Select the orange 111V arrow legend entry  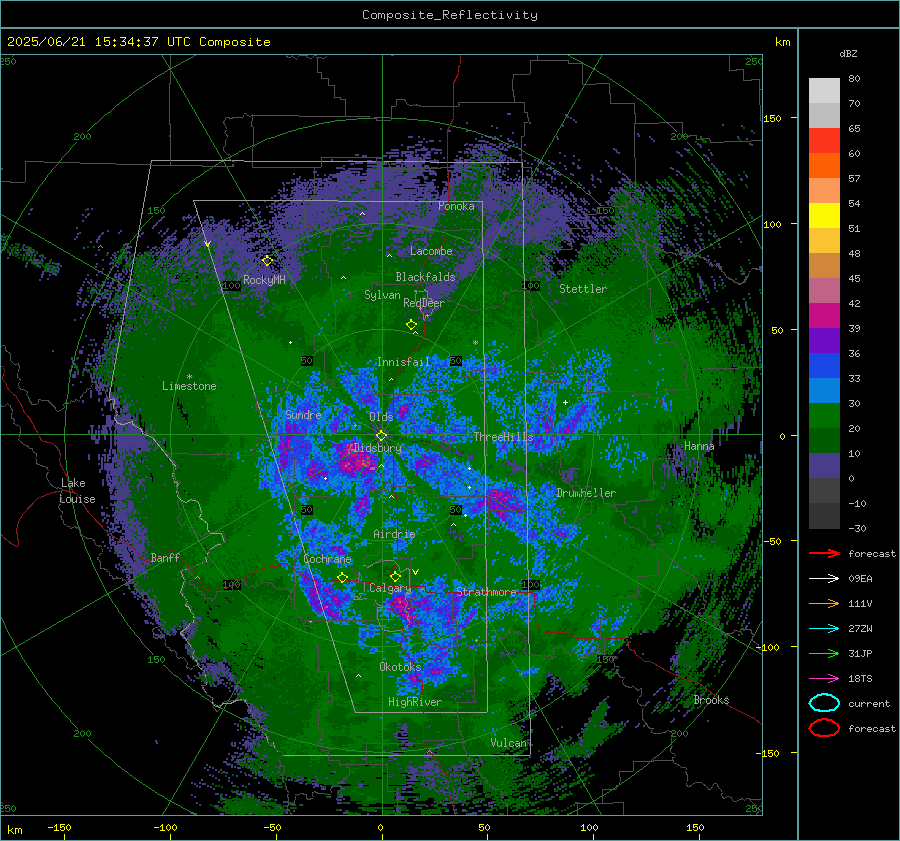824,603
